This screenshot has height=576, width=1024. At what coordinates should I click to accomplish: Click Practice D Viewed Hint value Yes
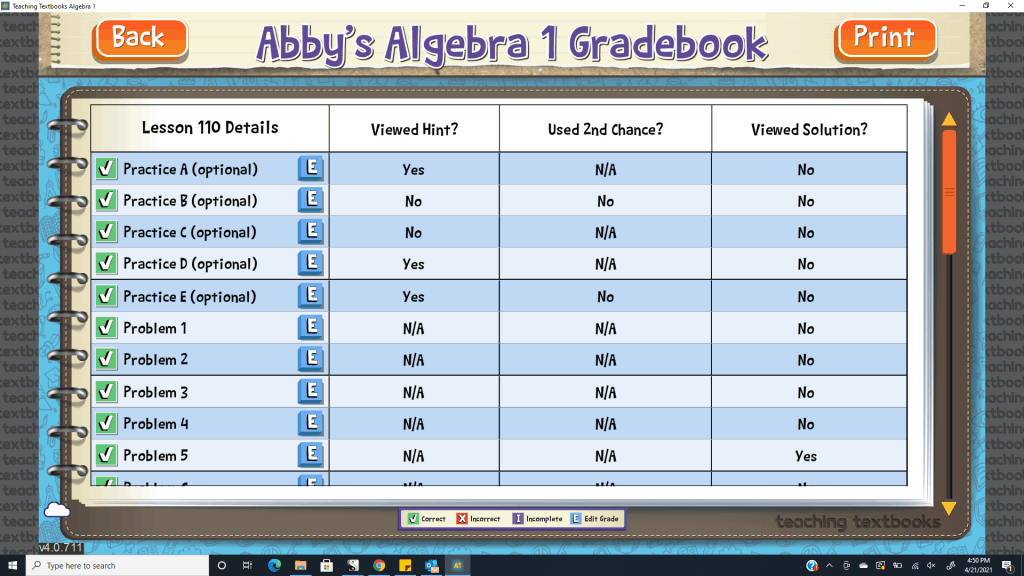(x=413, y=264)
